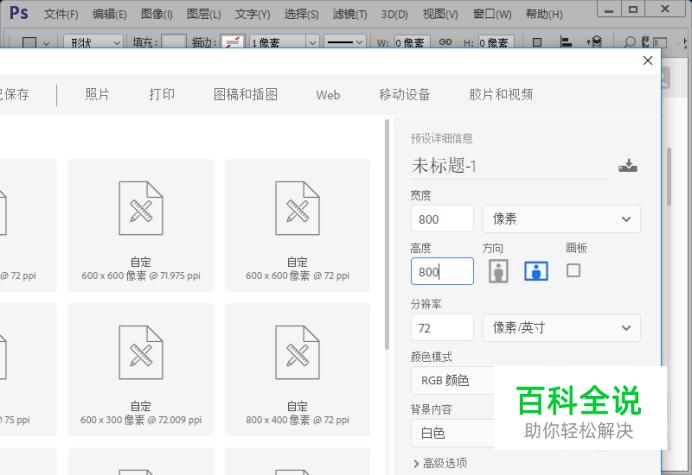Click the Ps application logo
This screenshot has height=475, width=692.
[x=19, y=13]
